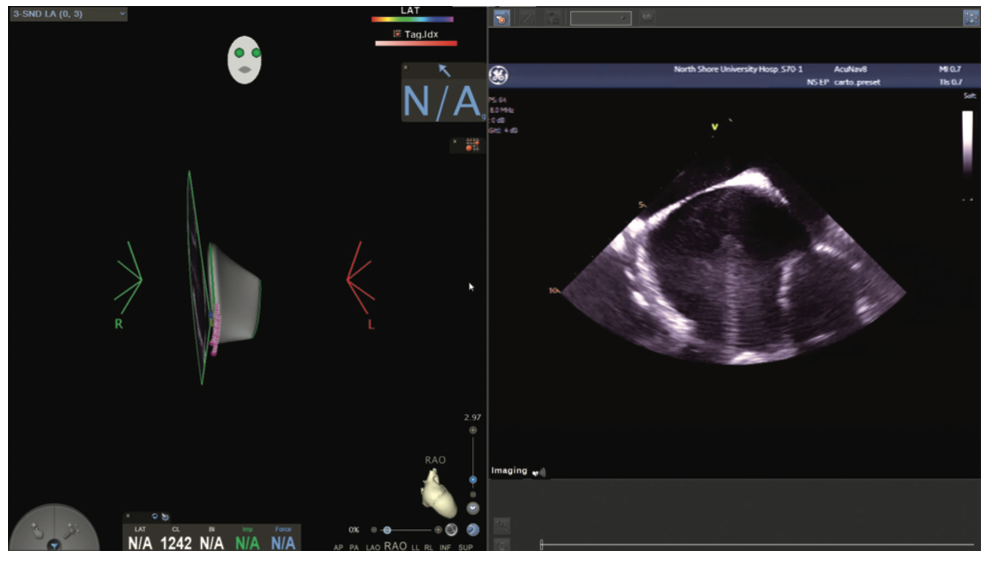Viewport: 992px width, 562px height.
Task: Click the grayscale bar beside ultrasound image
Action: click(x=967, y=141)
